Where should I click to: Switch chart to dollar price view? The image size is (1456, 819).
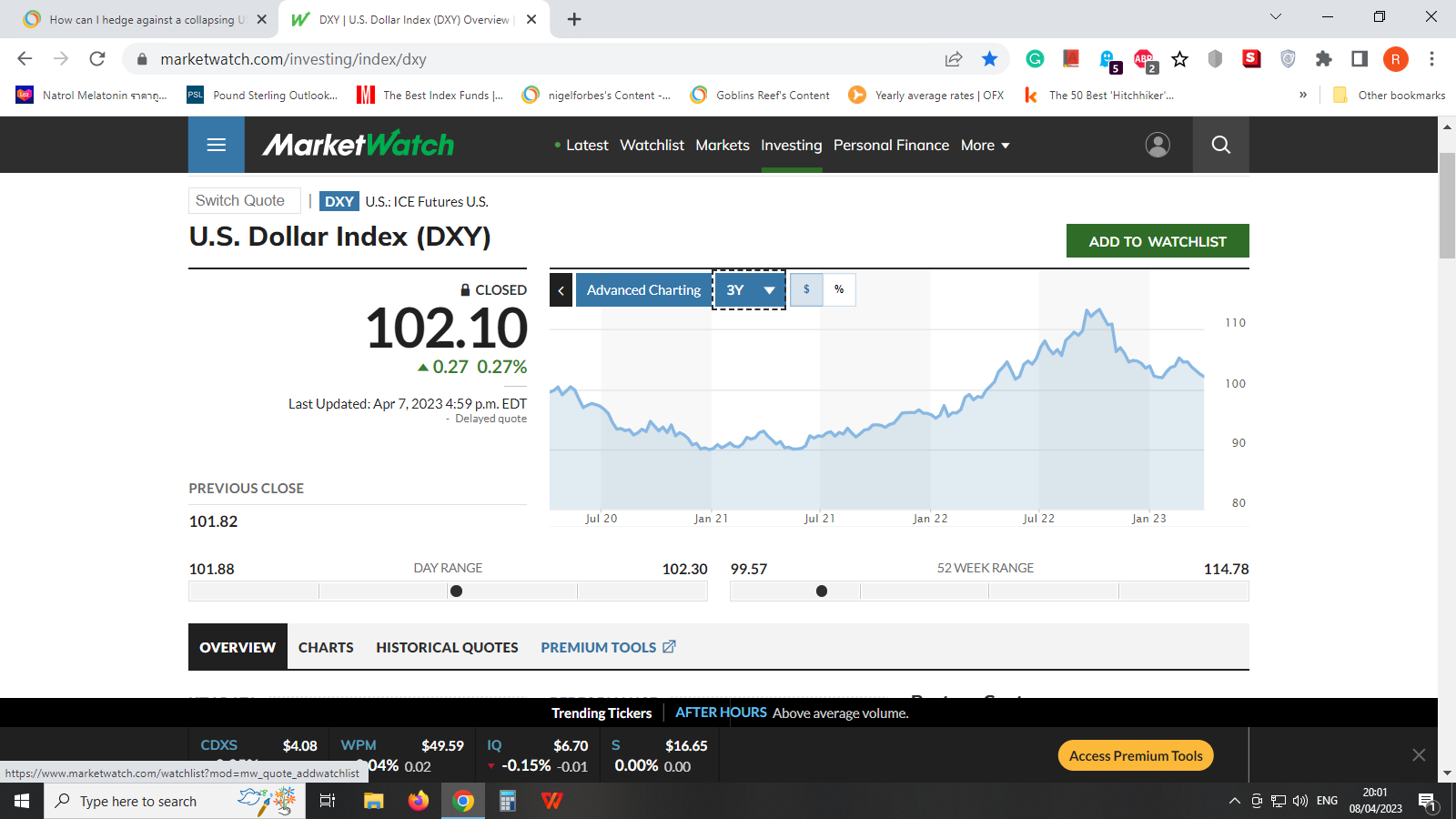click(806, 289)
